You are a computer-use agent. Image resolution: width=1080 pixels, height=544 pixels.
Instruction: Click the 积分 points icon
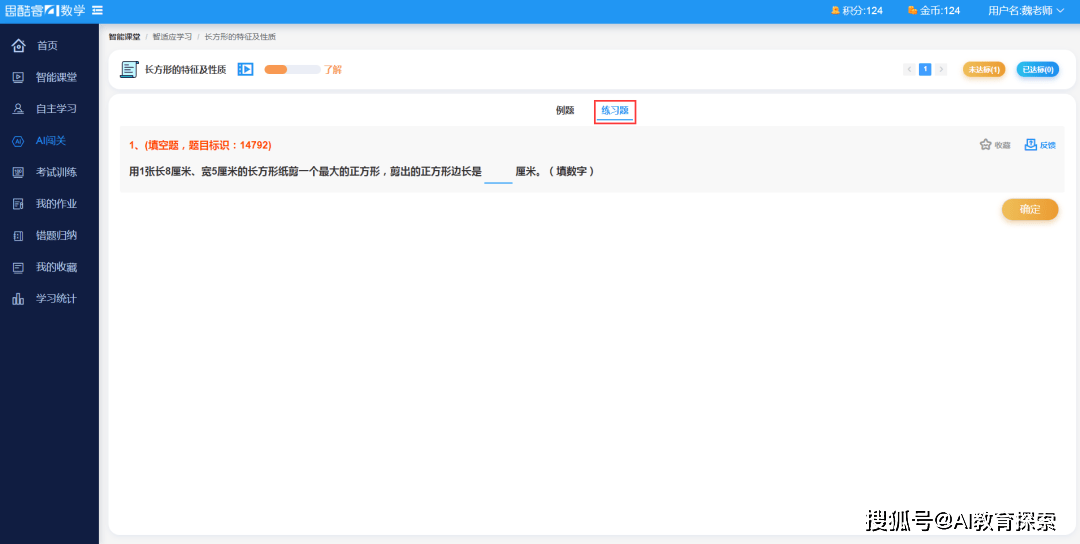tap(835, 10)
